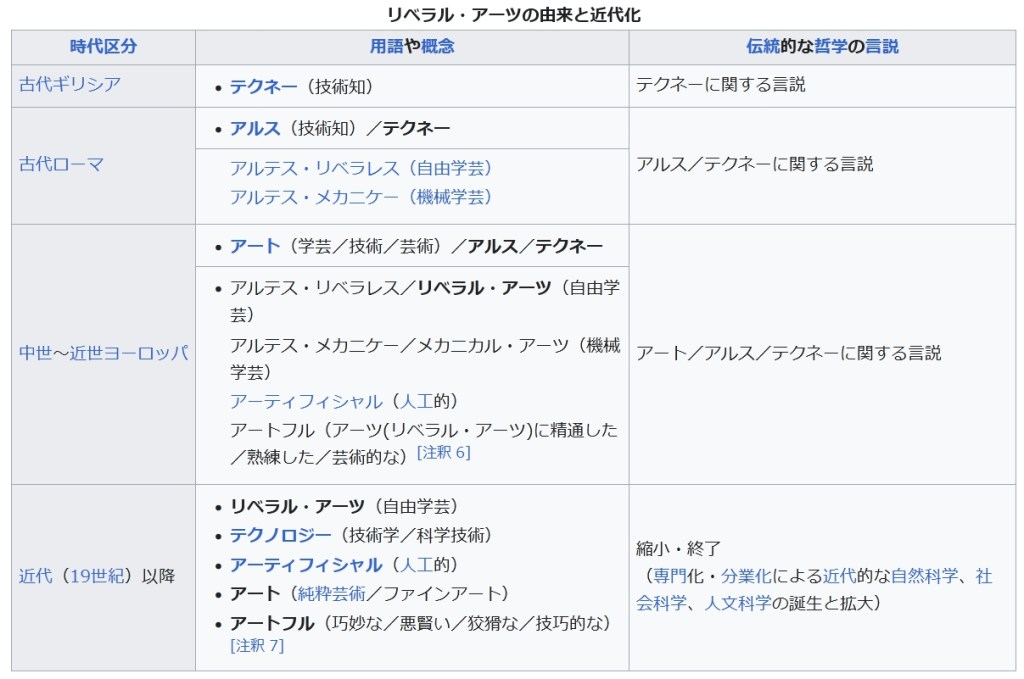The height and width of the screenshot is (679, 1024).
Task: Follow the 哲学 link in the column header
Action: (x=830, y=47)
